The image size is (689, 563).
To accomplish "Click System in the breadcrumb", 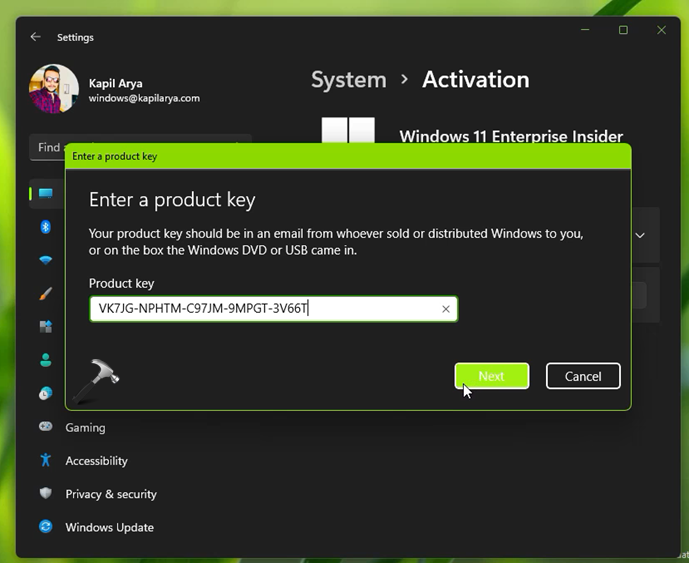I will pos(348,80).
